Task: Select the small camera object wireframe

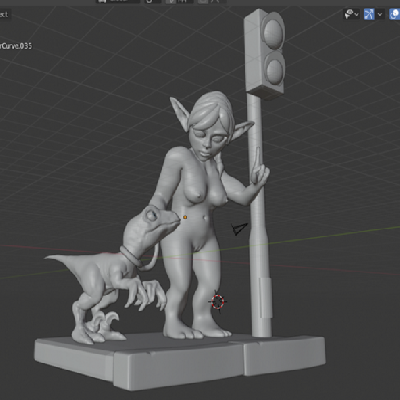Action: (239, 229)
